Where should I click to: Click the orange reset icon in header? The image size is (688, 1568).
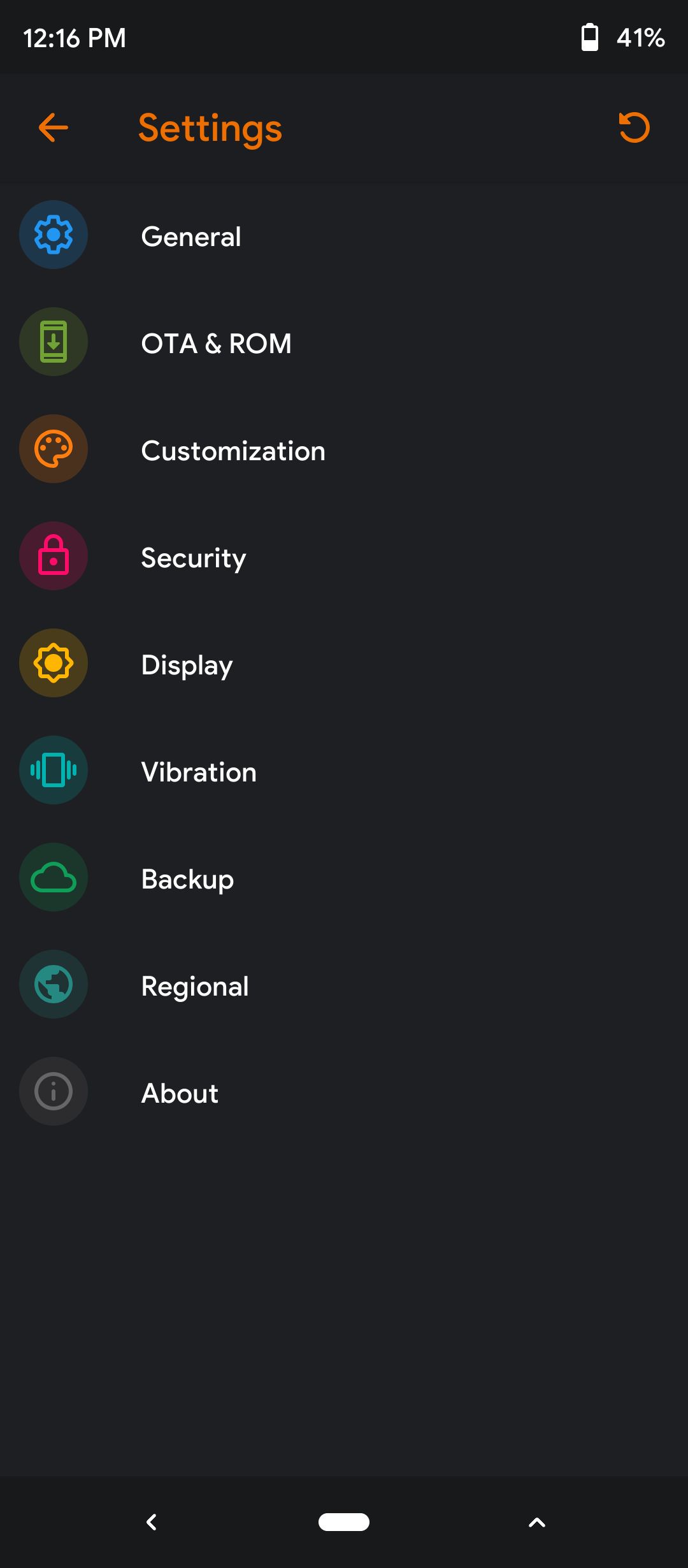pos(634,127)
